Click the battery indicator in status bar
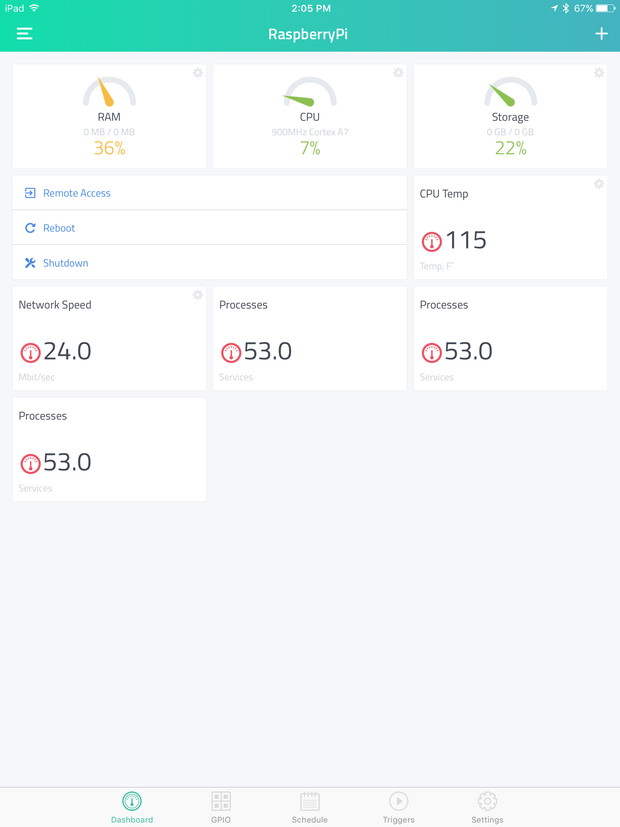 point(605,8)
